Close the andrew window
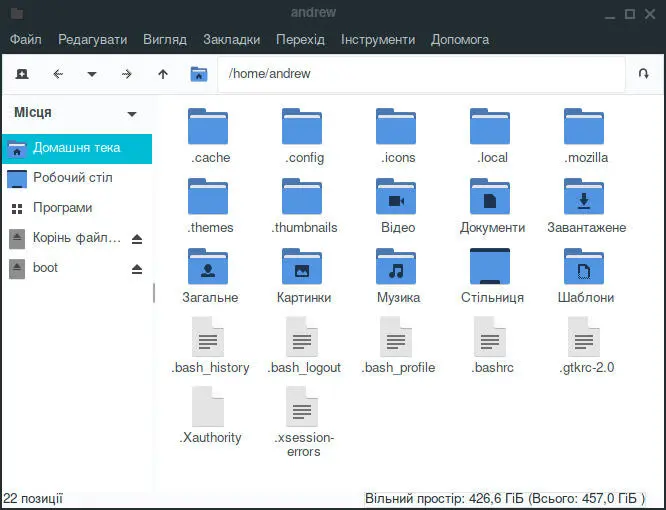 point(650,14)
